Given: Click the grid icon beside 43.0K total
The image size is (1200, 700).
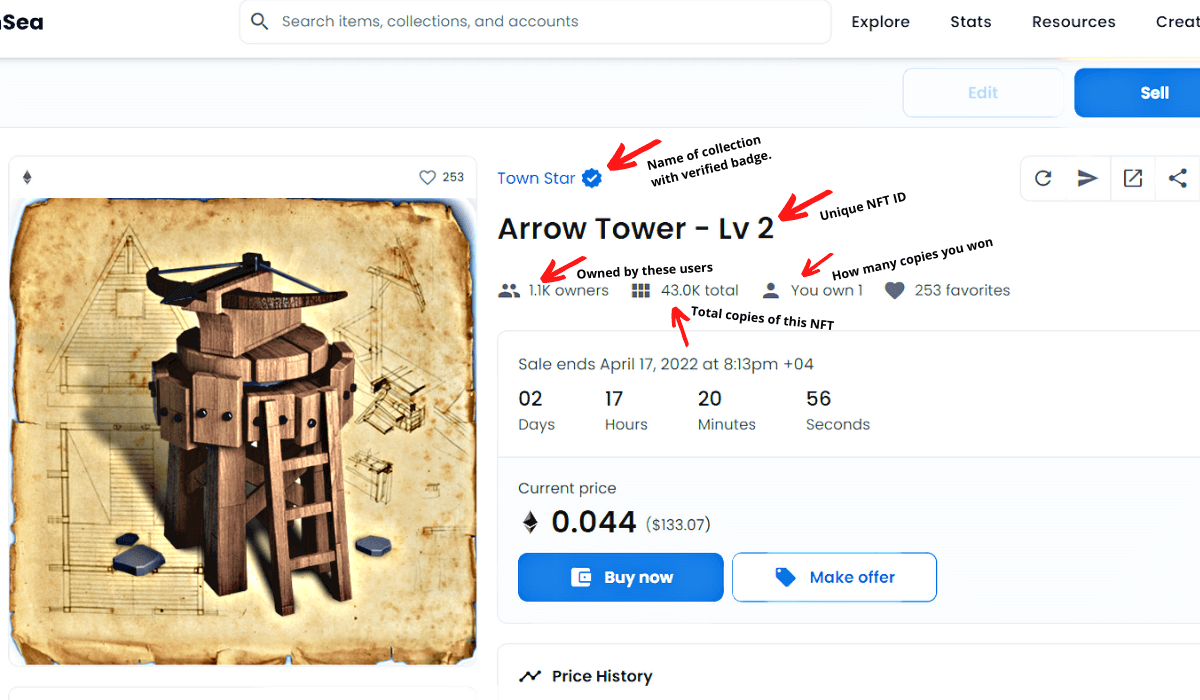Looking at the screenshot, I should tap(641, 290).
